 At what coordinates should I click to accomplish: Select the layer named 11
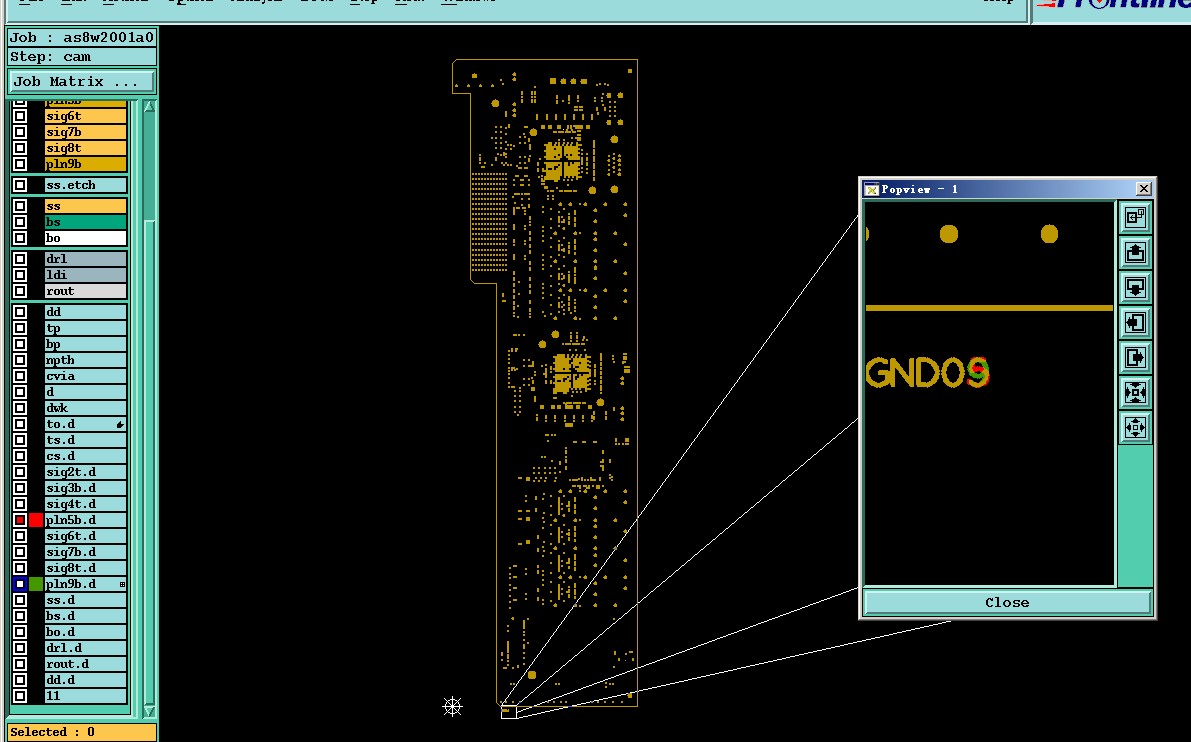tap(85, 696)
